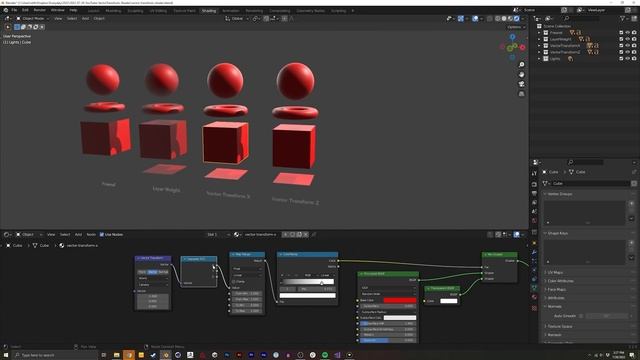Viewport: 640px width, 360px height.
Task: Toggle Auto Smooth checkbox under Normals
Action: tap(581, 316)
